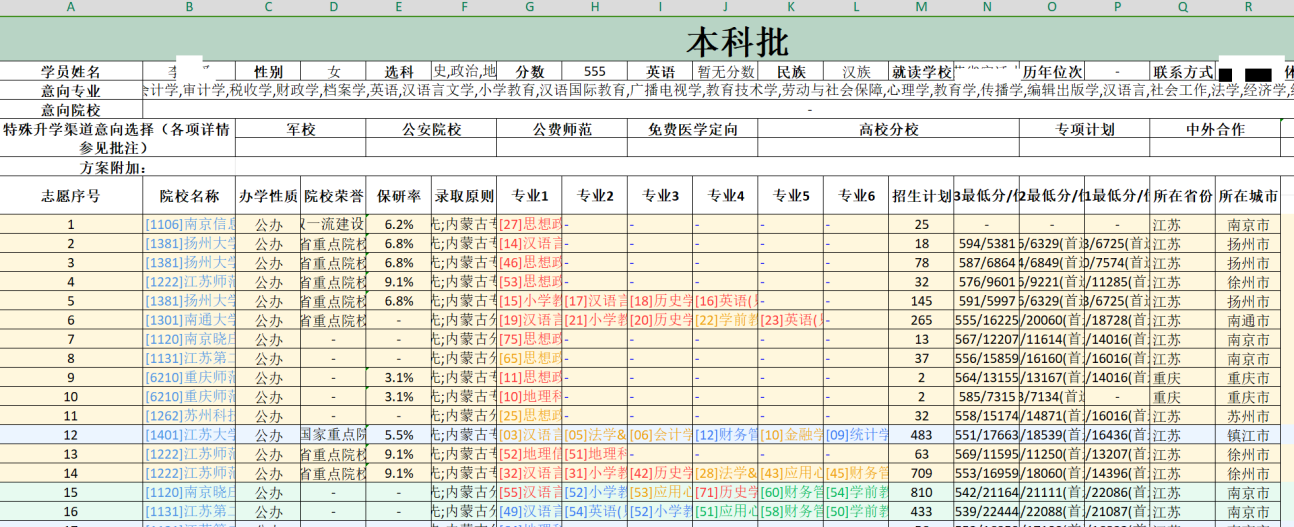Click the 所在省份 column heading
1294x527 pixels.
coord(1182,196)
